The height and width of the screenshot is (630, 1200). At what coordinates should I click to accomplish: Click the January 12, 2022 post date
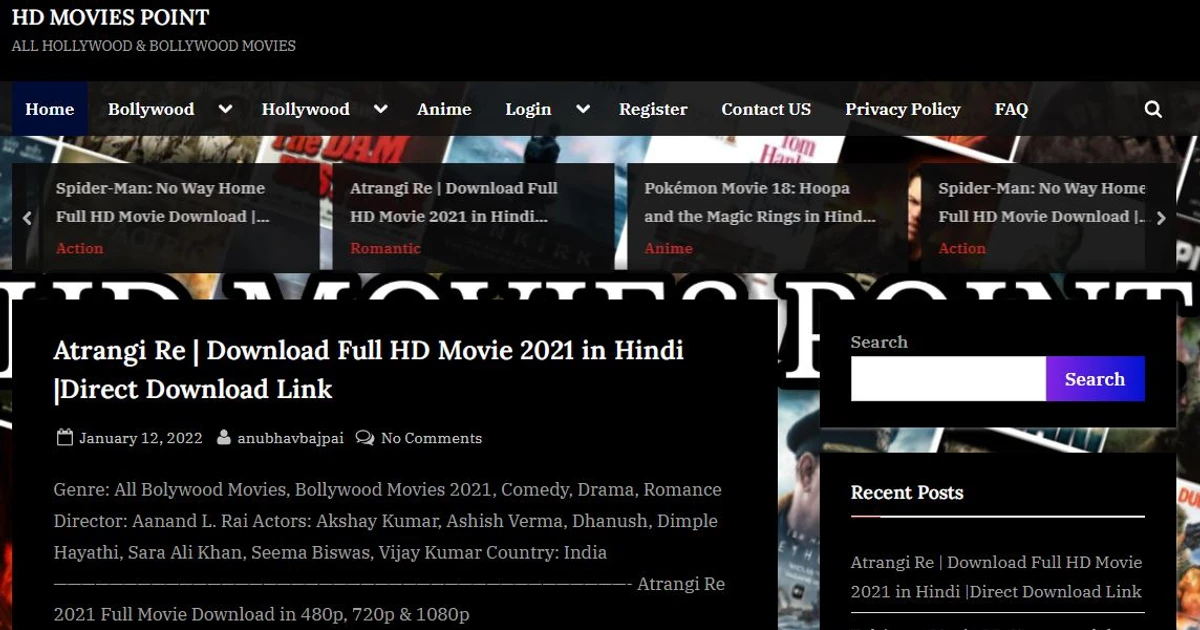pos(140,438)
